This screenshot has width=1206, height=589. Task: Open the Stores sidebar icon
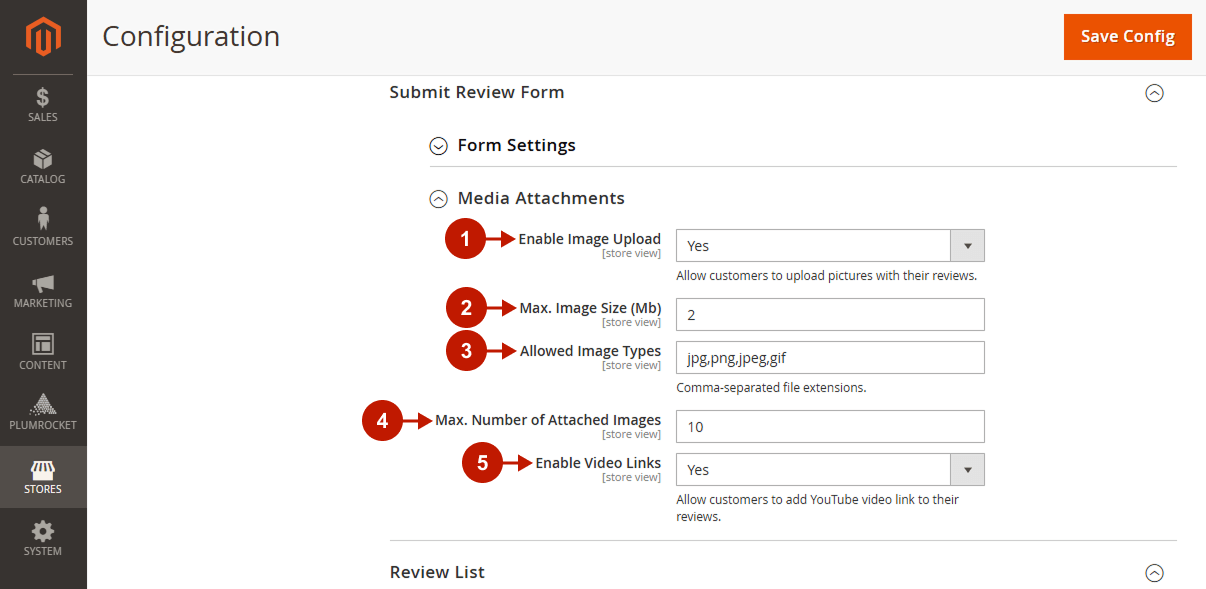43,469
